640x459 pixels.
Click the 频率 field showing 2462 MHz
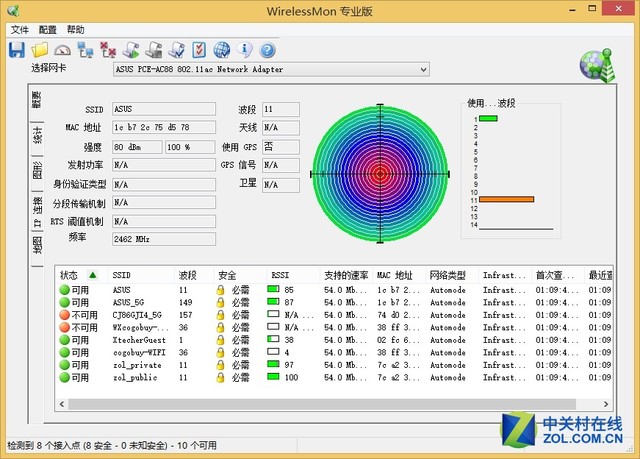point(164,239)
